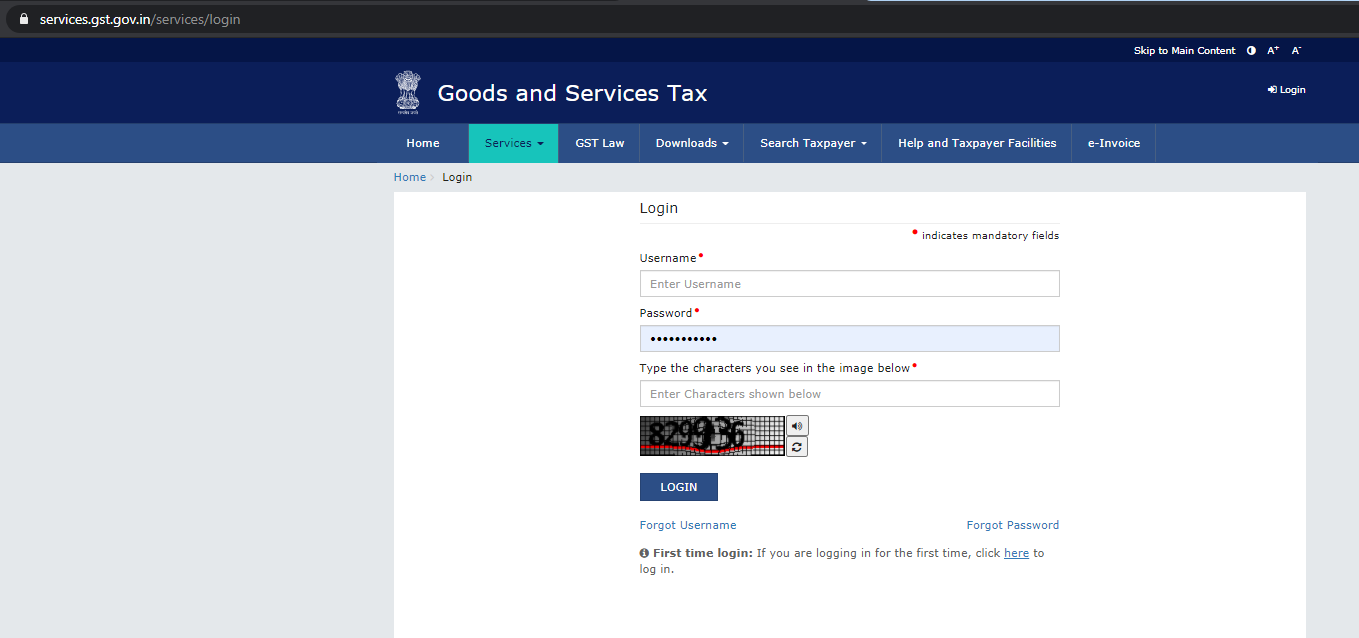1359x638 pixels.
Task: Focus the Enter Username field
Action: coord(849,284)
